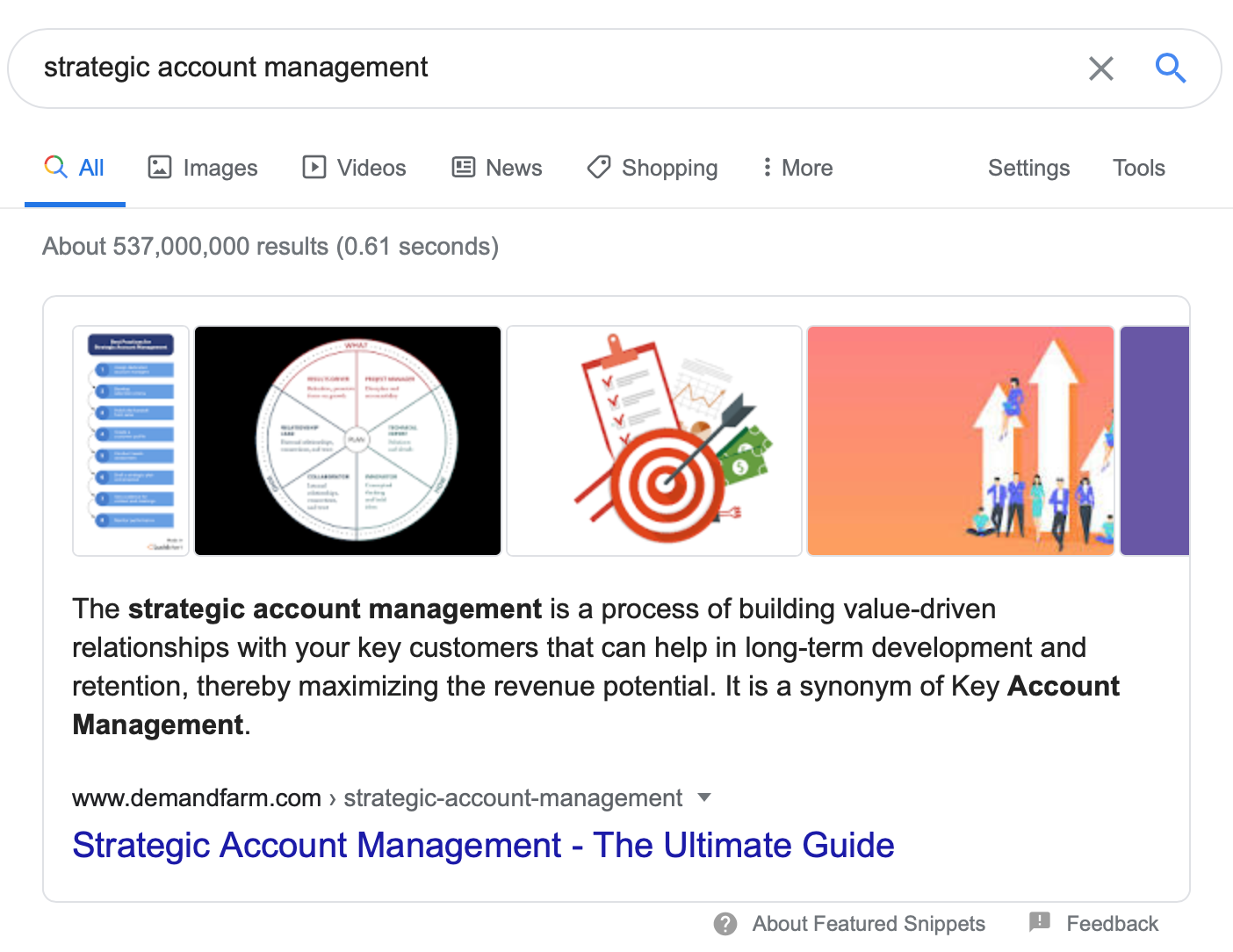Switch to the Images tab
The height and width of the screenshot is (952, 1233).
[203, 168]
